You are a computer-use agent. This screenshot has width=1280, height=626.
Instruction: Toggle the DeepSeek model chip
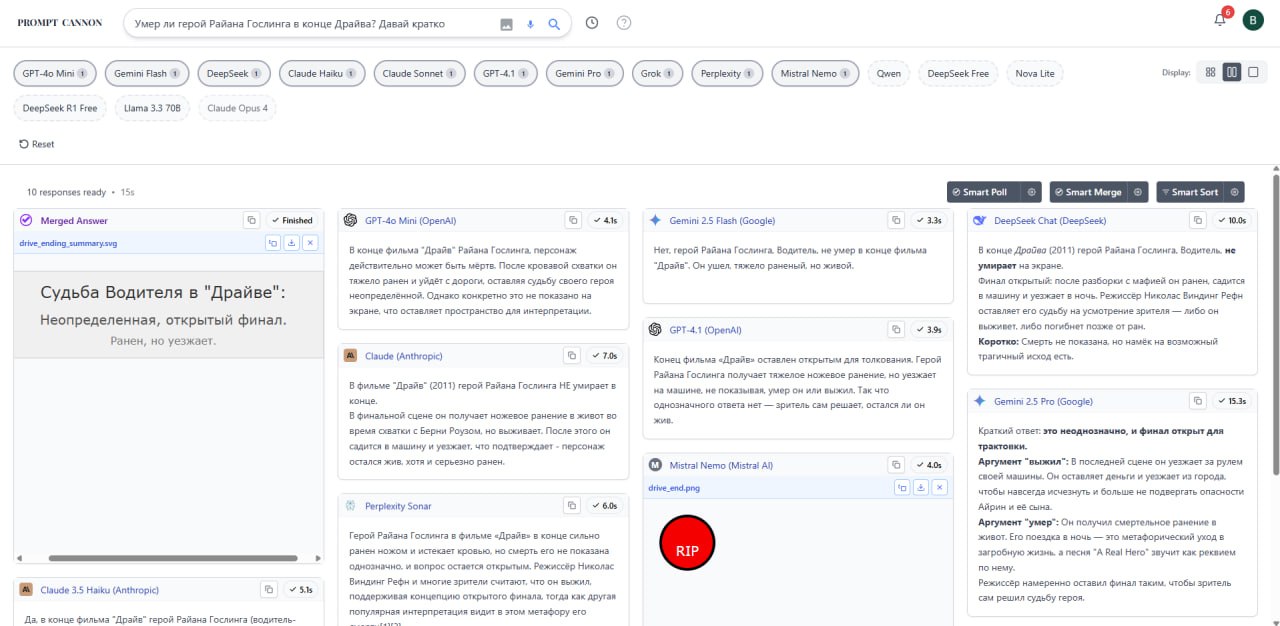(235, 73)
